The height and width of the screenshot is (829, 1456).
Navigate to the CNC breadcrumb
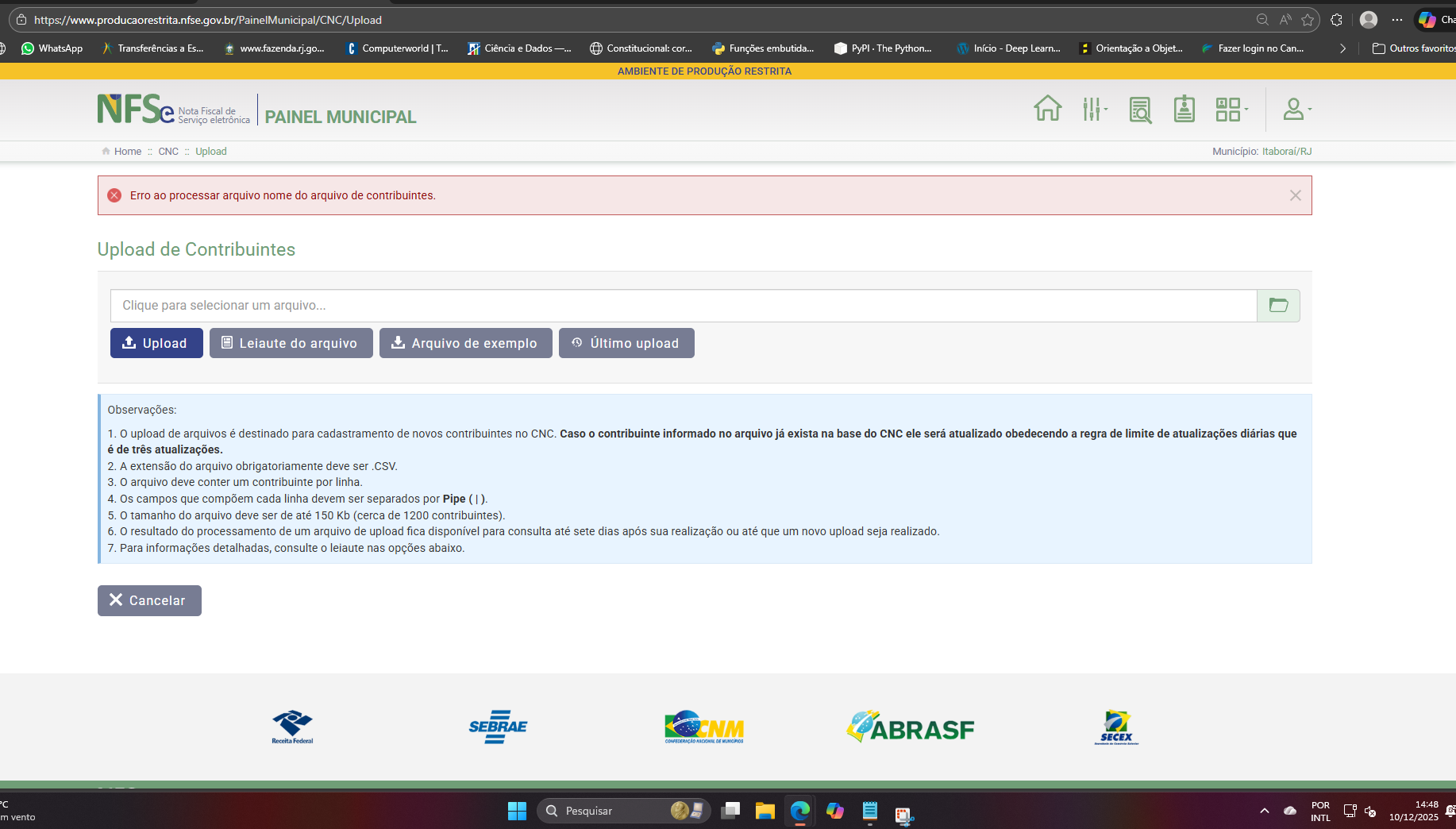(x=168, y=152)
